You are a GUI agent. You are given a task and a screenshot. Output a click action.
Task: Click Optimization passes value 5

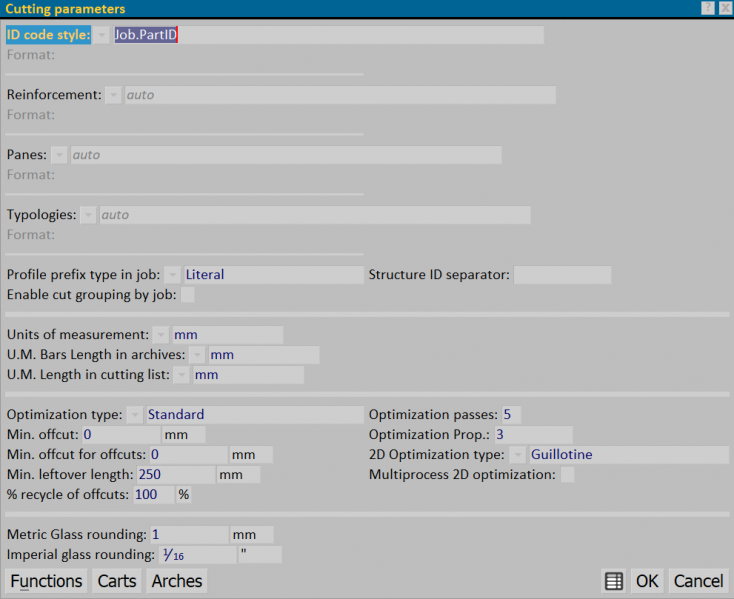pos(511,415)
